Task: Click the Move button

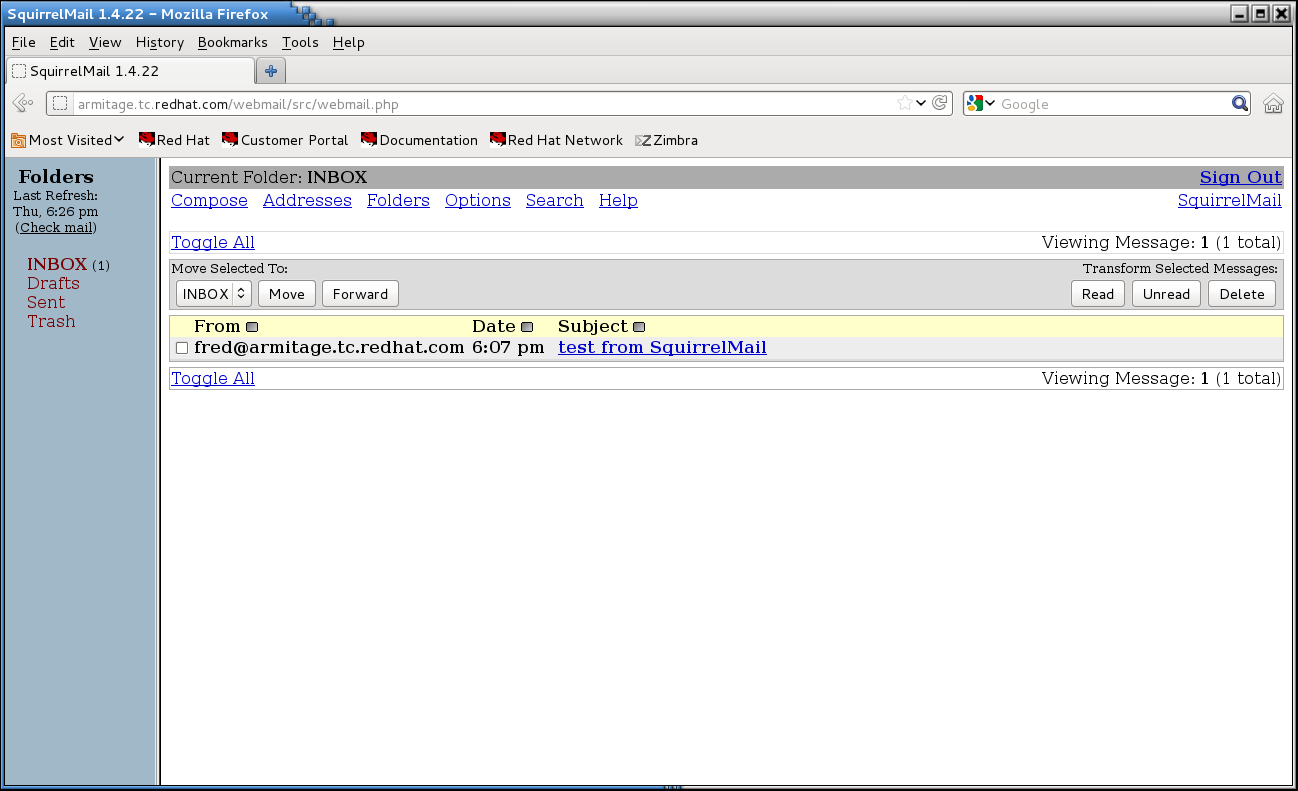Action: (x=287, y=294)
